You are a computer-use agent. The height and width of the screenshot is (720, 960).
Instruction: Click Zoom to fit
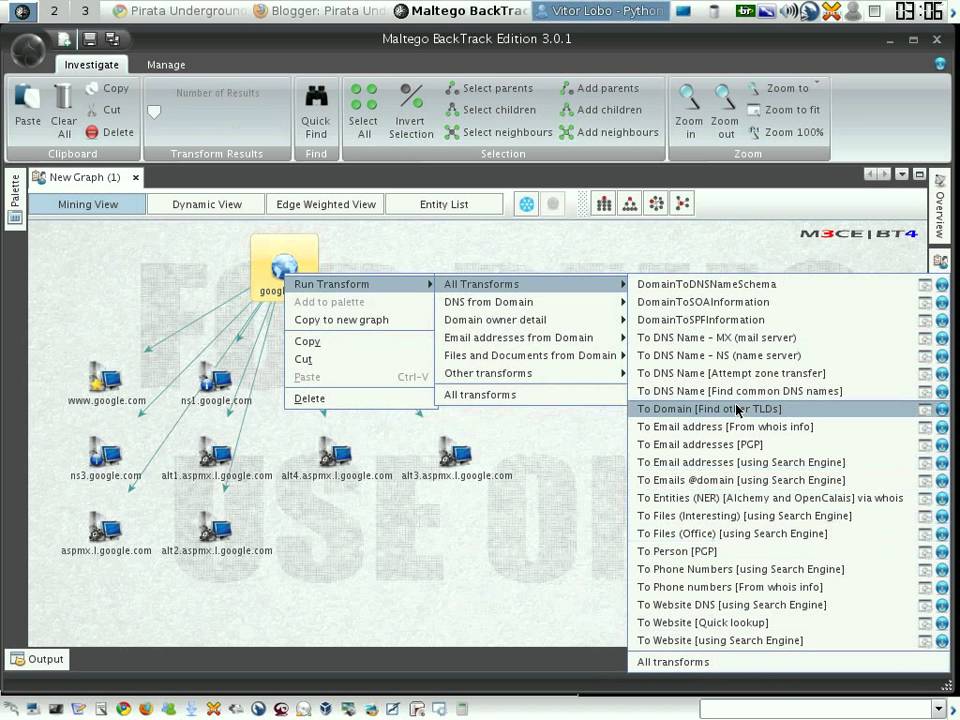click(784, 110)
